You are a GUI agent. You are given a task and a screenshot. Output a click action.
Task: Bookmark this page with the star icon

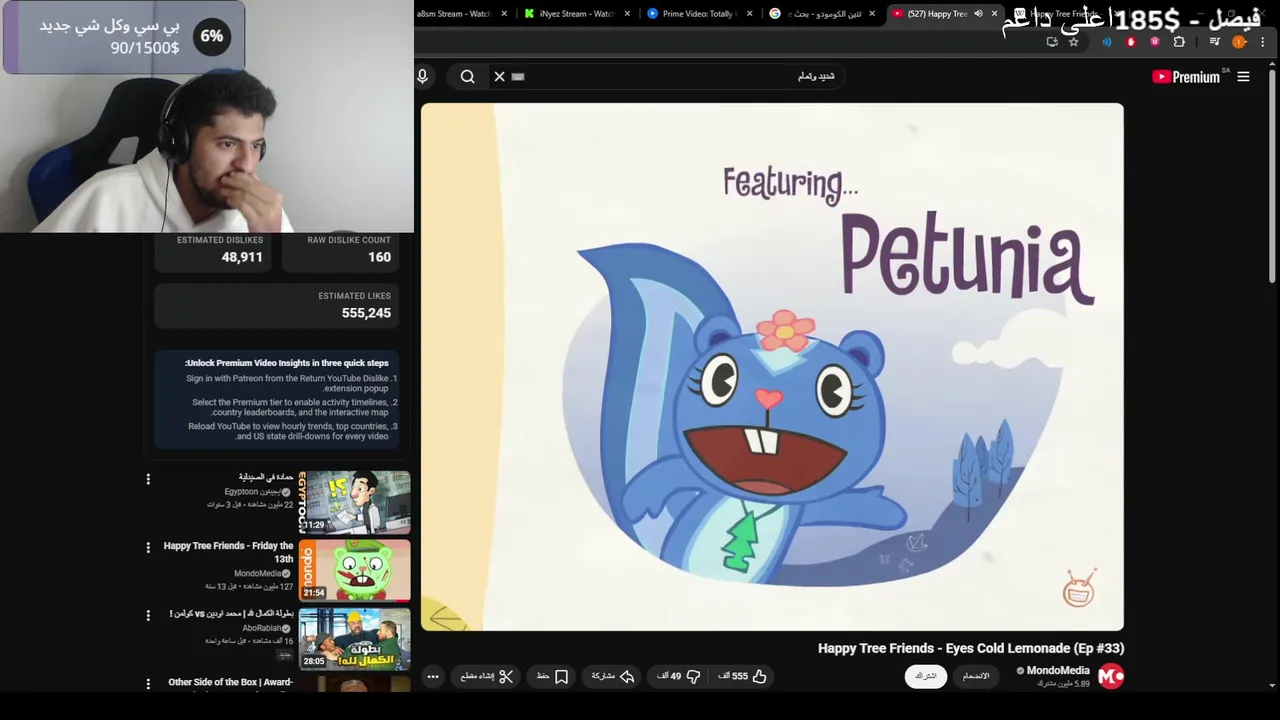[x=1073, y=42]
